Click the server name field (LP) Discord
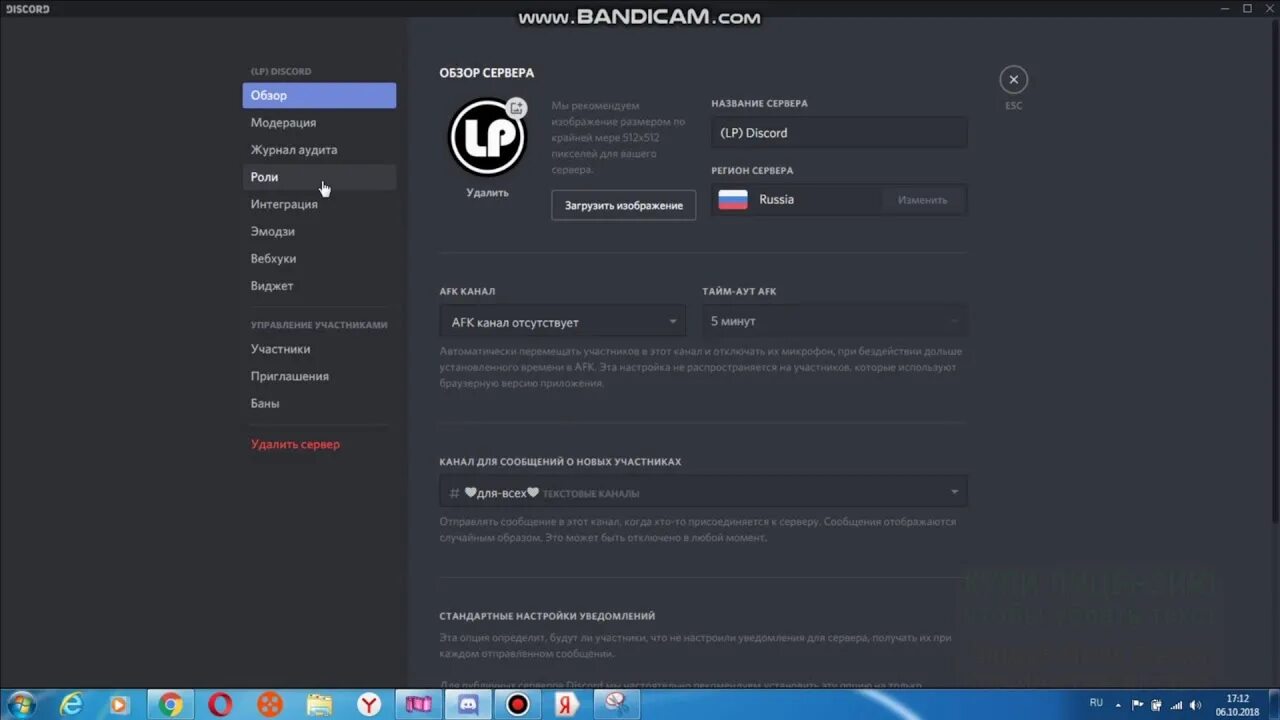Image resolution: width=1280 pixels, height=720 pixels. point(839,132)
